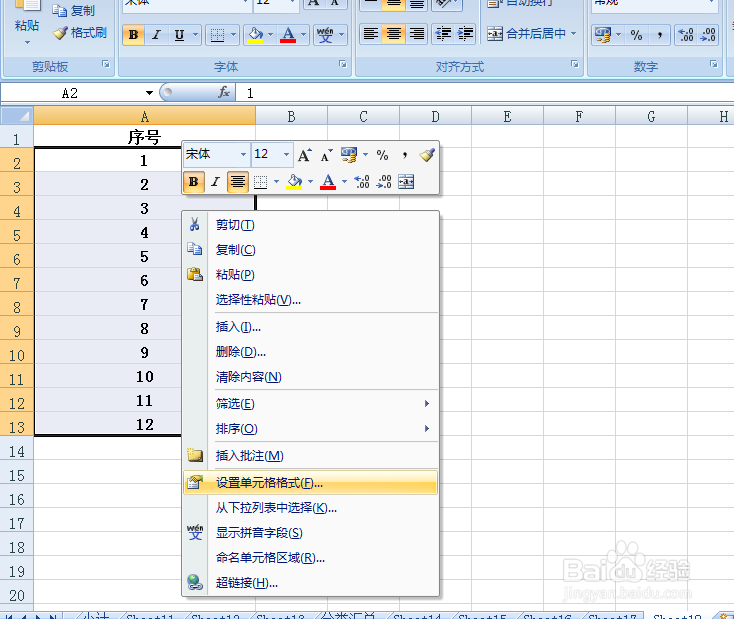Open the 粘贴 paste dropdown in ribbon
The image size is (734, 619).
[x=27, y=42]
